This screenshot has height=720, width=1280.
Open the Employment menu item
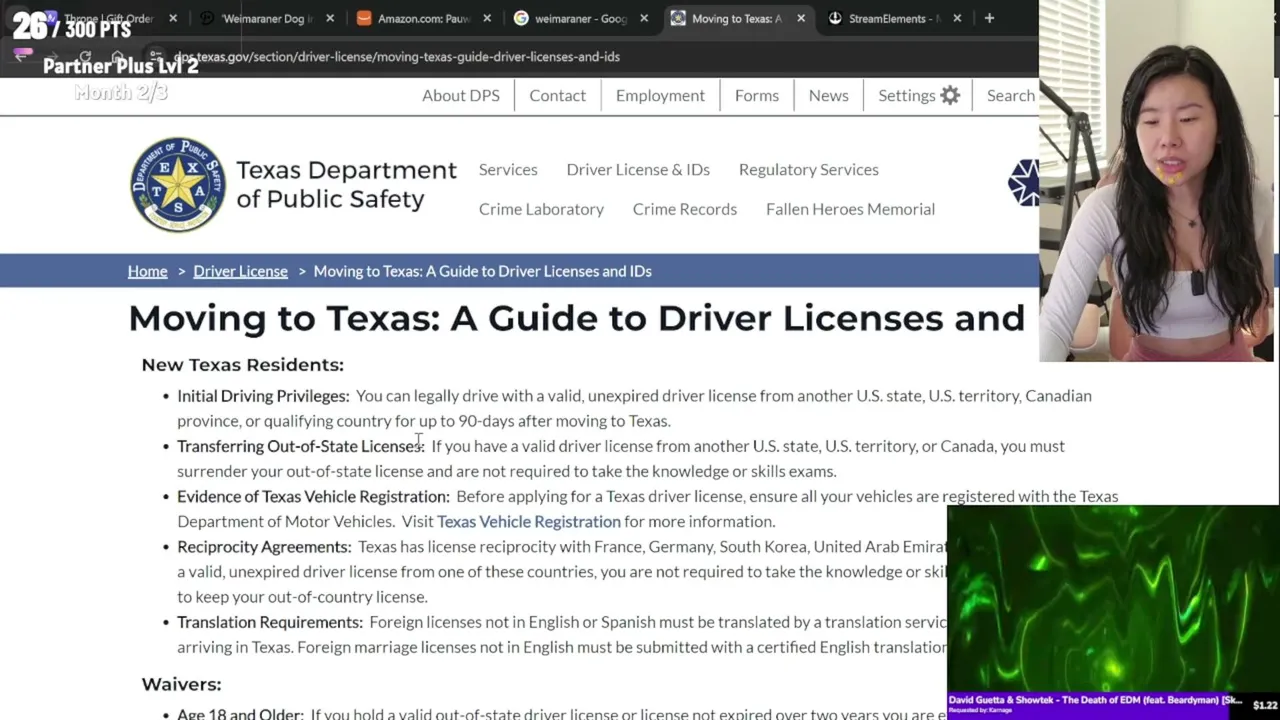660,95
